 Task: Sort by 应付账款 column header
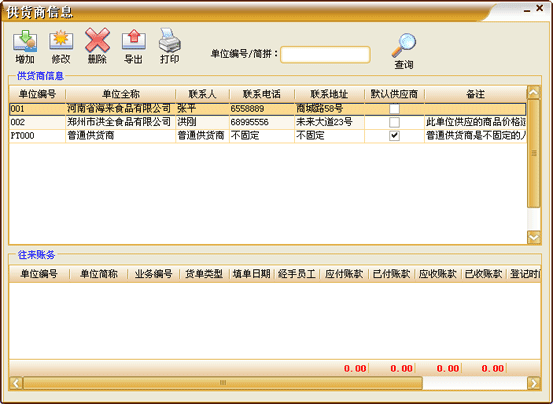click(344, 274)
